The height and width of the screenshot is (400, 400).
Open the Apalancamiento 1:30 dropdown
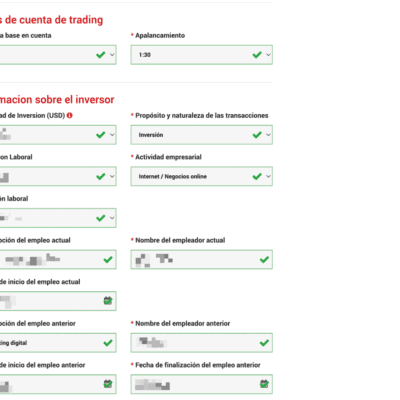click(201, 55)
